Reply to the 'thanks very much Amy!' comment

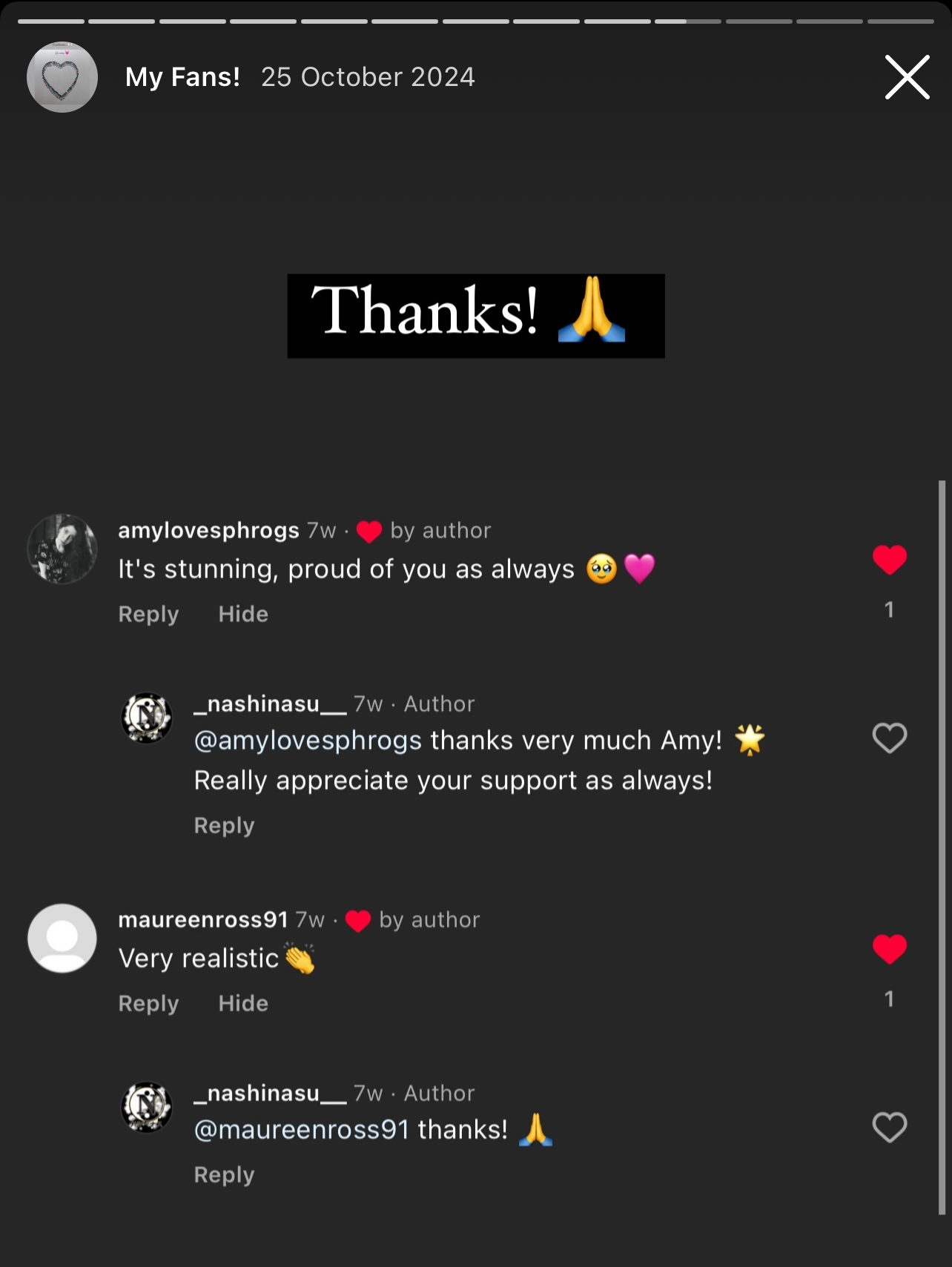click(x=224, y=825)
